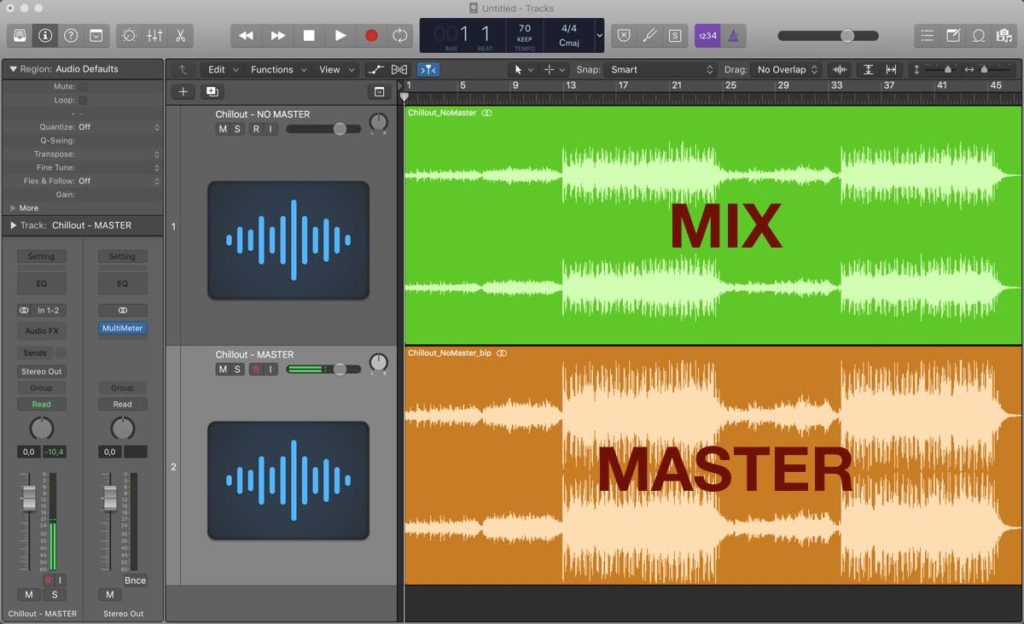Click the Bnce bounce button
The image size is (1024, 624).
[135, 580]
